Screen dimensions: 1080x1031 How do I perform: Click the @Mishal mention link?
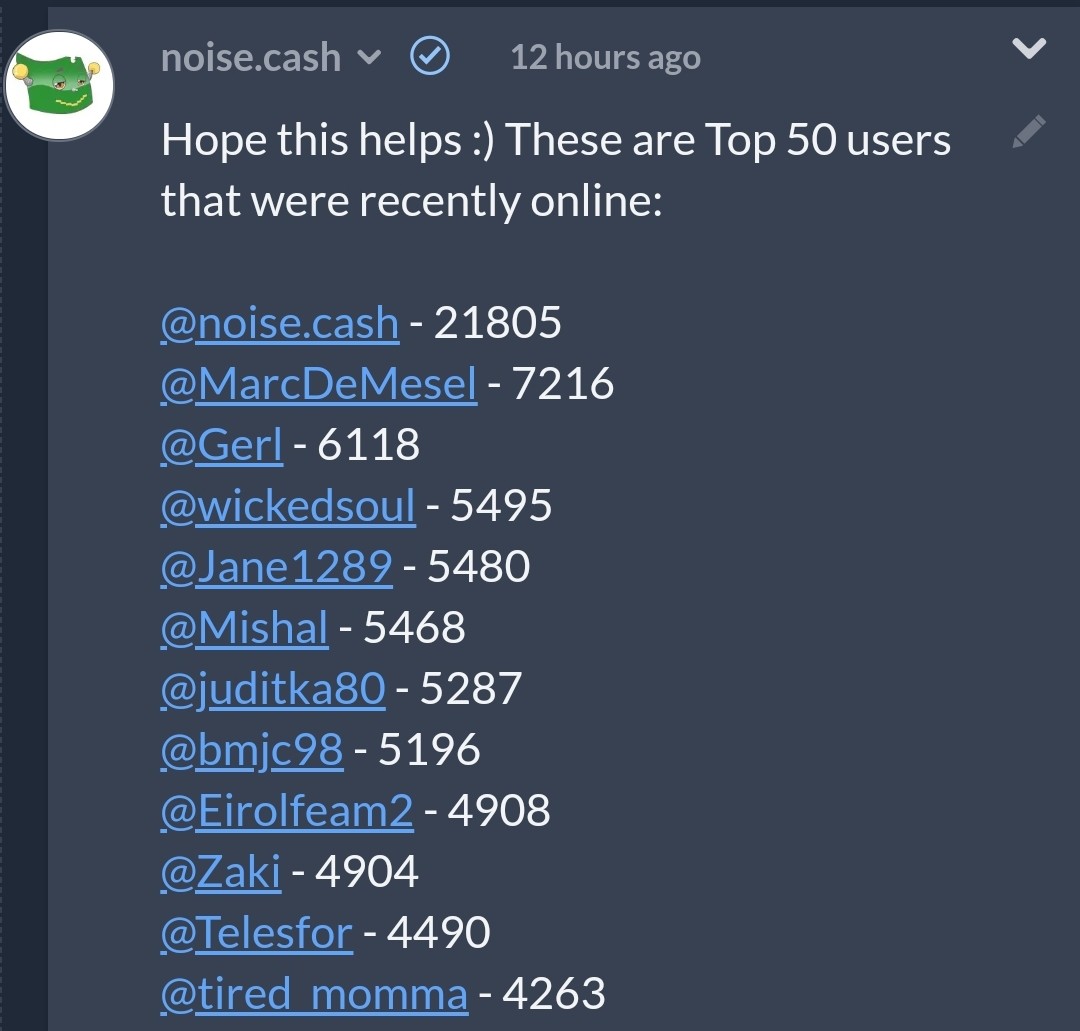[245, 627]
